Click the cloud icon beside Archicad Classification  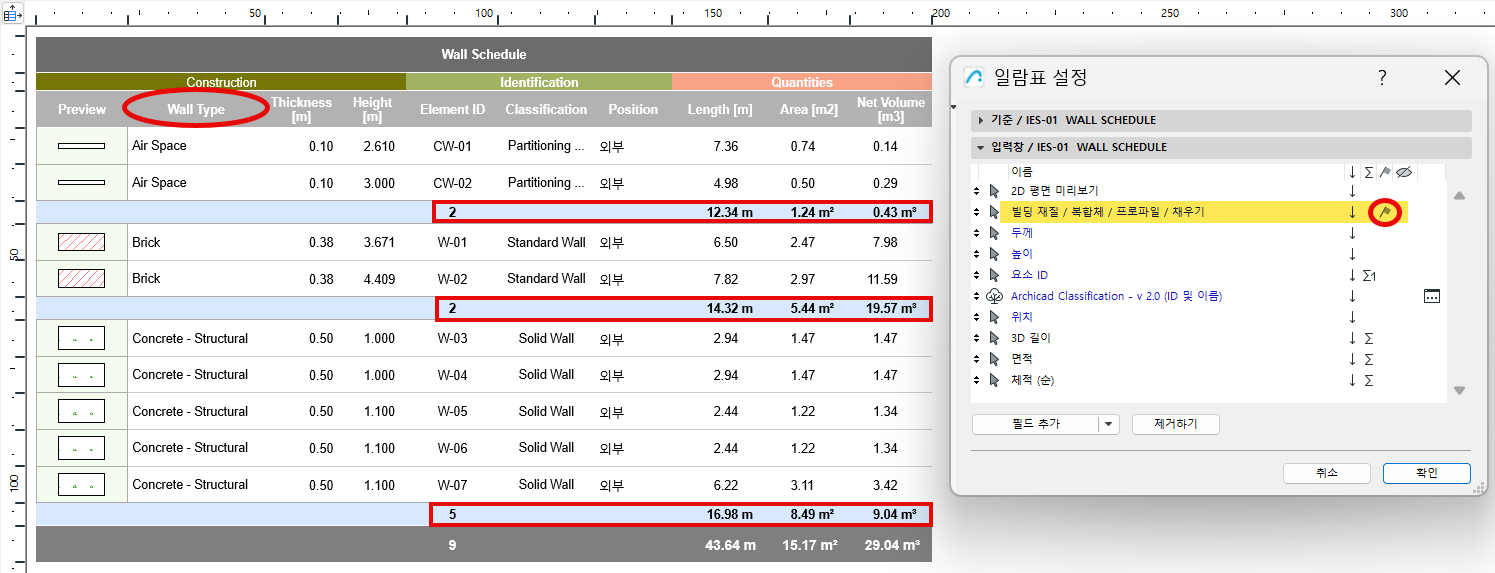coord(994,296)
